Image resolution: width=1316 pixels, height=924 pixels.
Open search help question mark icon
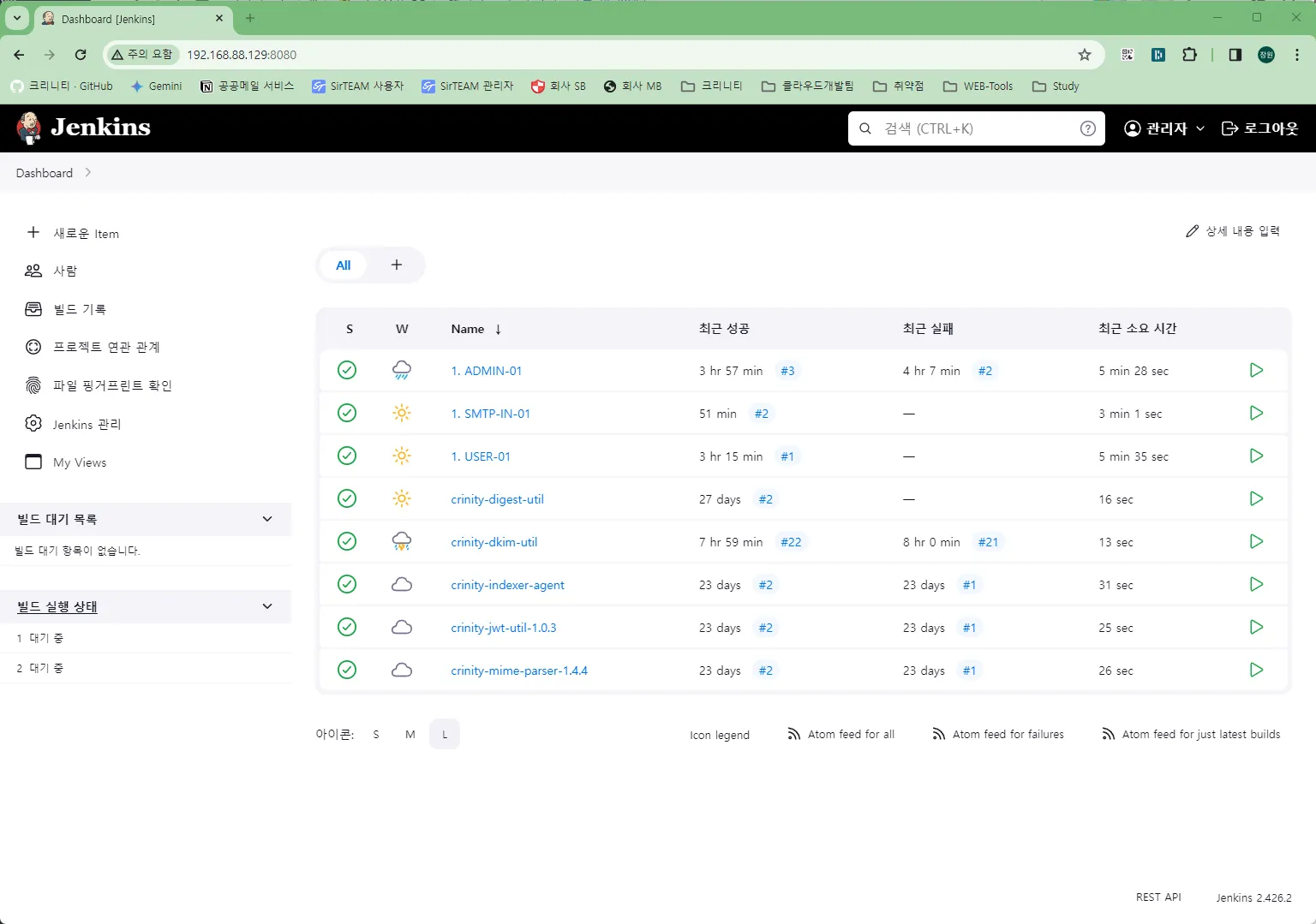[x=1088, y=128]
